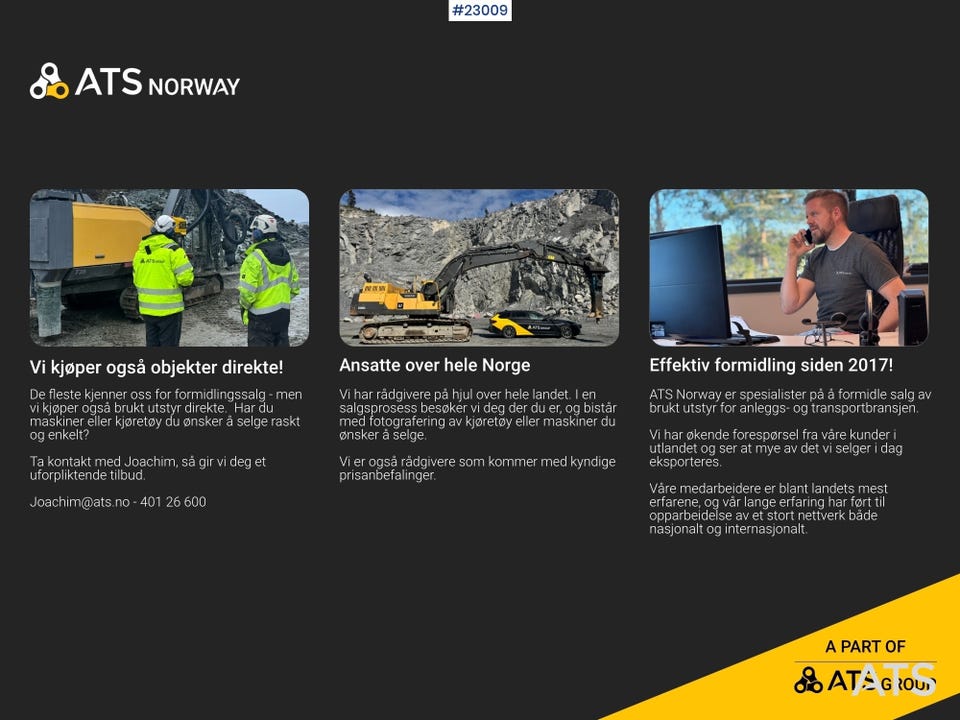Click paragraph 'Vi har økende forespørsel'
960x720 pixels.
click(776, 448)
